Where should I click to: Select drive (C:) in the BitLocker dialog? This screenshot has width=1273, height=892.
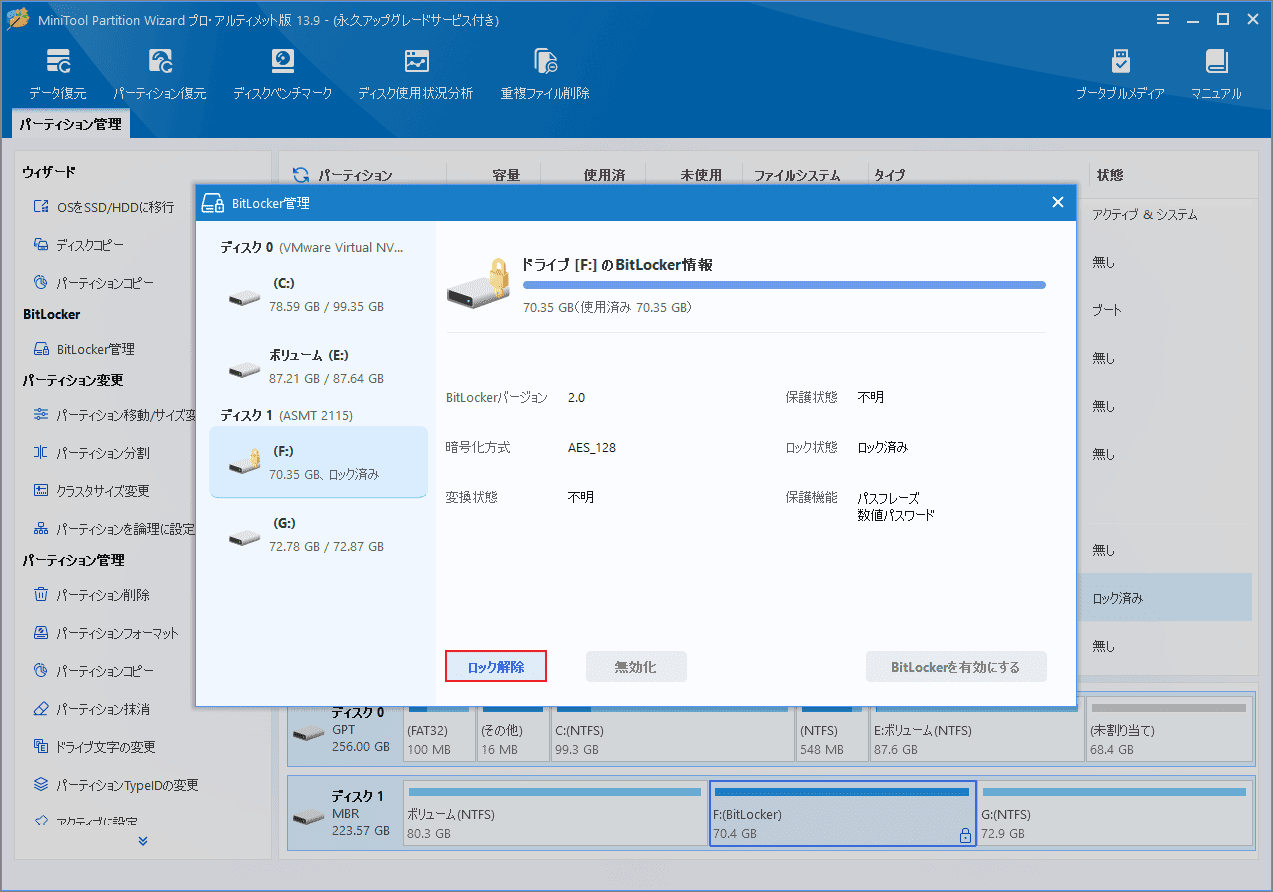click(x=317, y=295)
